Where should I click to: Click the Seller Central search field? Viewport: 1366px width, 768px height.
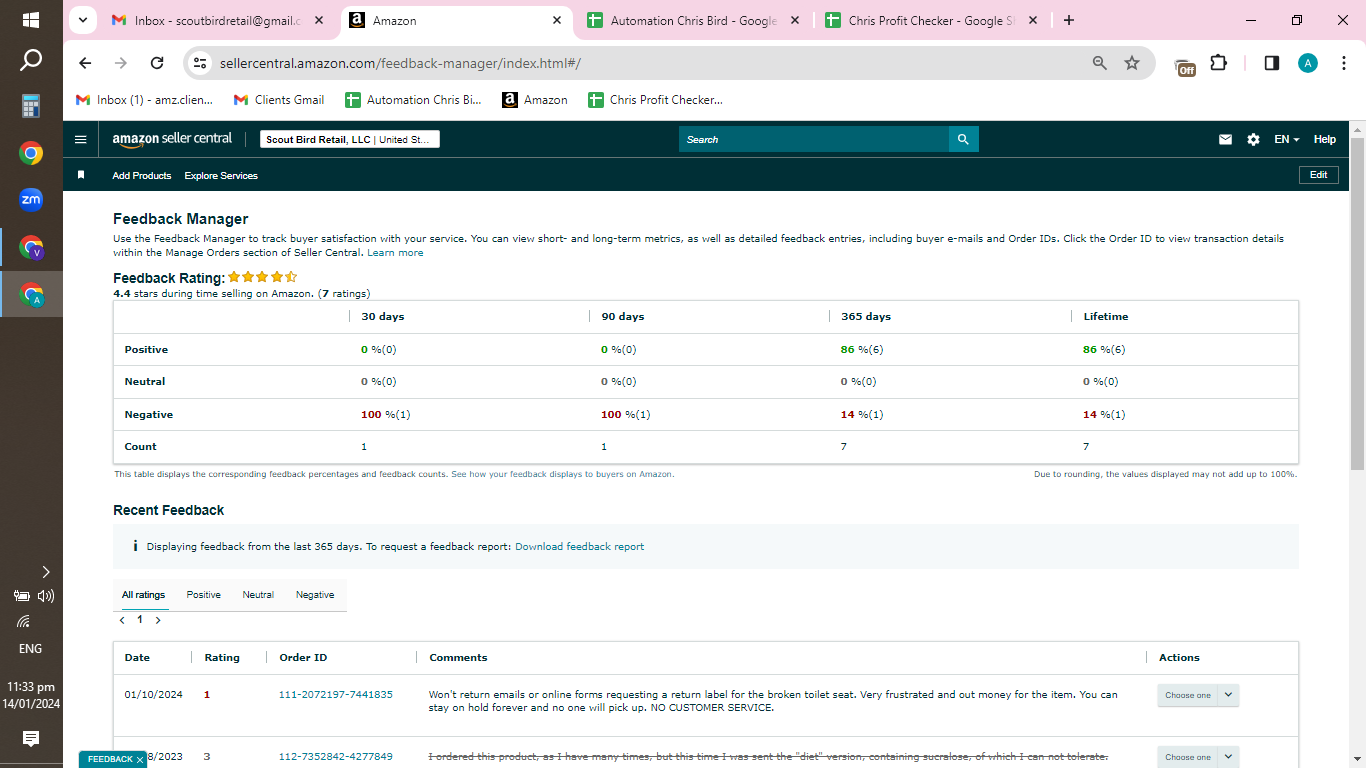point(813,140)
